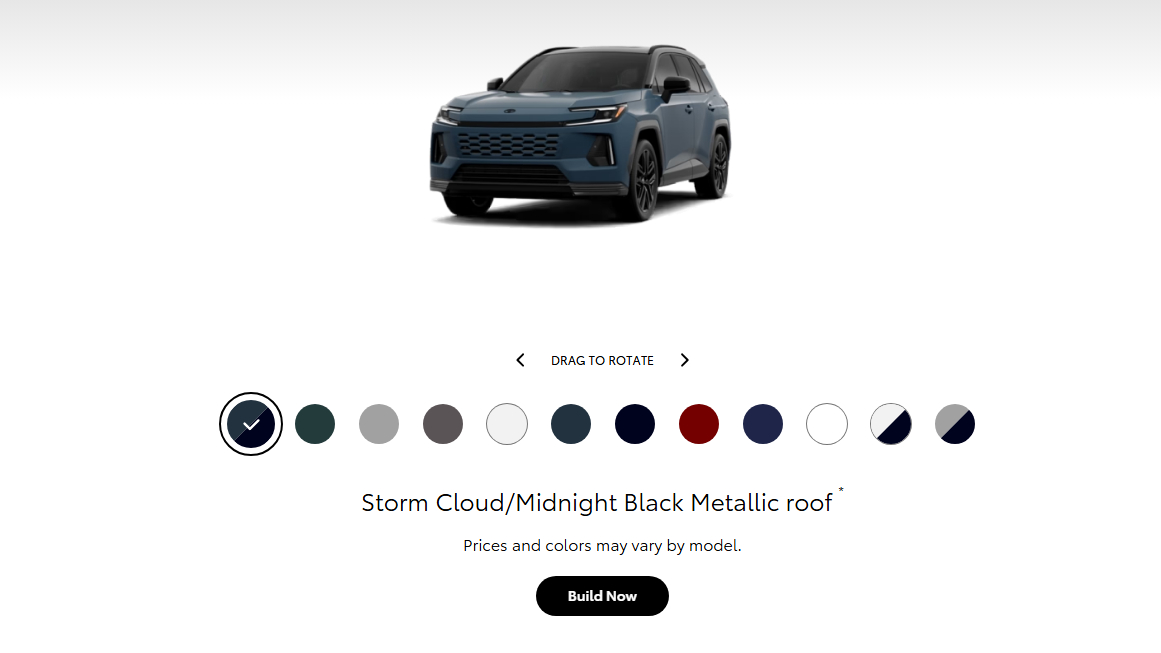This screenshot has width=1161, height=653.
Task: Choose the off-white pearl swatch
Action: click(507, 424)
